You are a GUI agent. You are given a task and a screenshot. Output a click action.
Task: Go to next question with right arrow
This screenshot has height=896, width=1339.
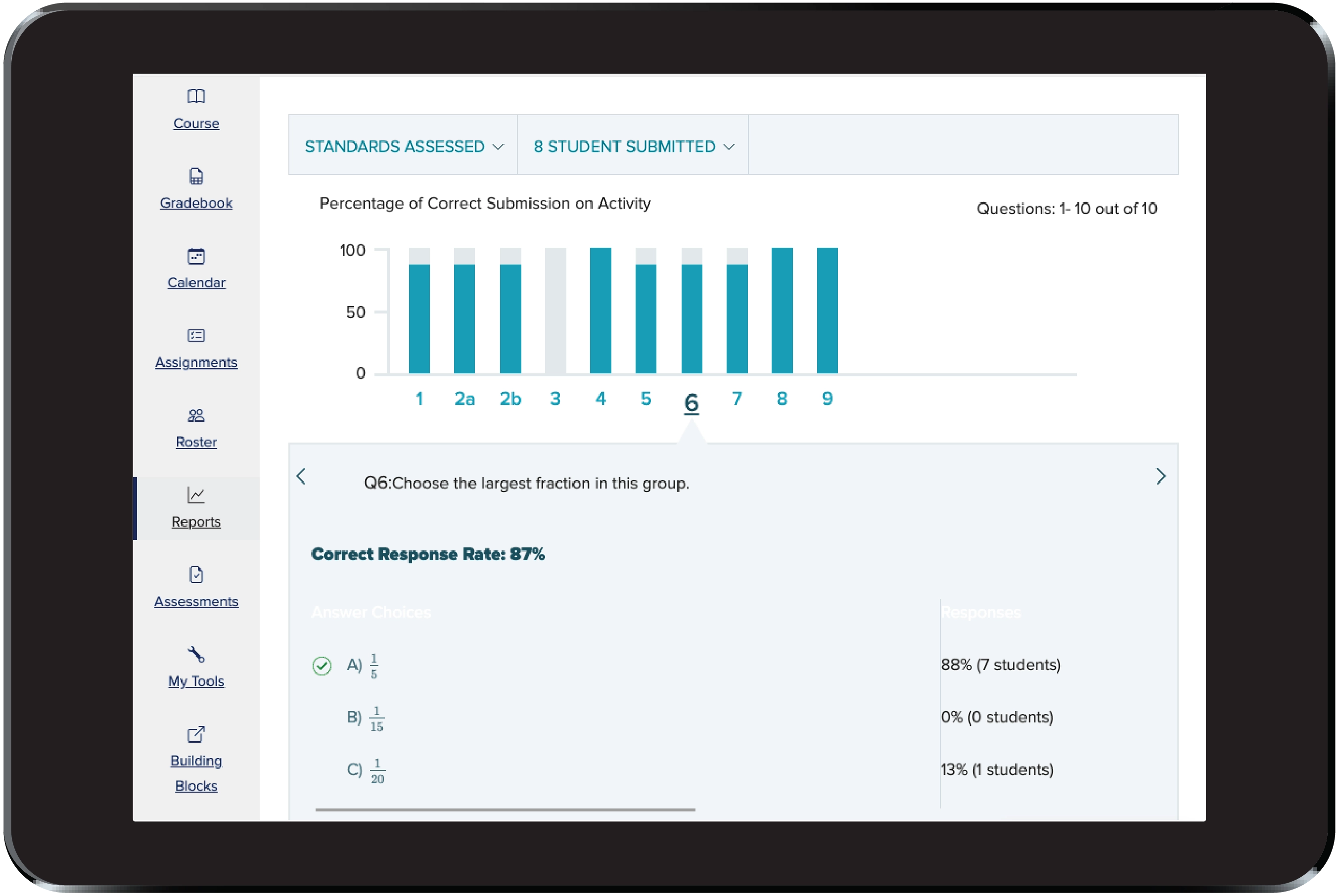click(x=1161, y=476)
